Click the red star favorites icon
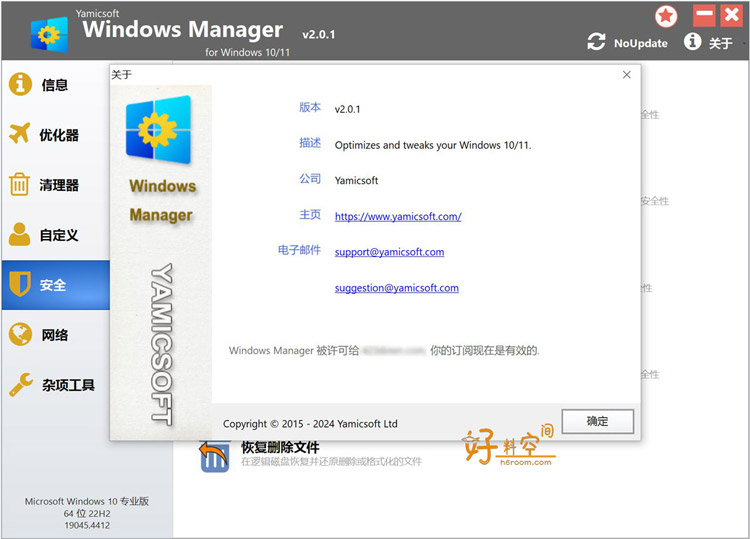This screenshot has height=539, width=750. pyautogui.click(x=666, y=17)
